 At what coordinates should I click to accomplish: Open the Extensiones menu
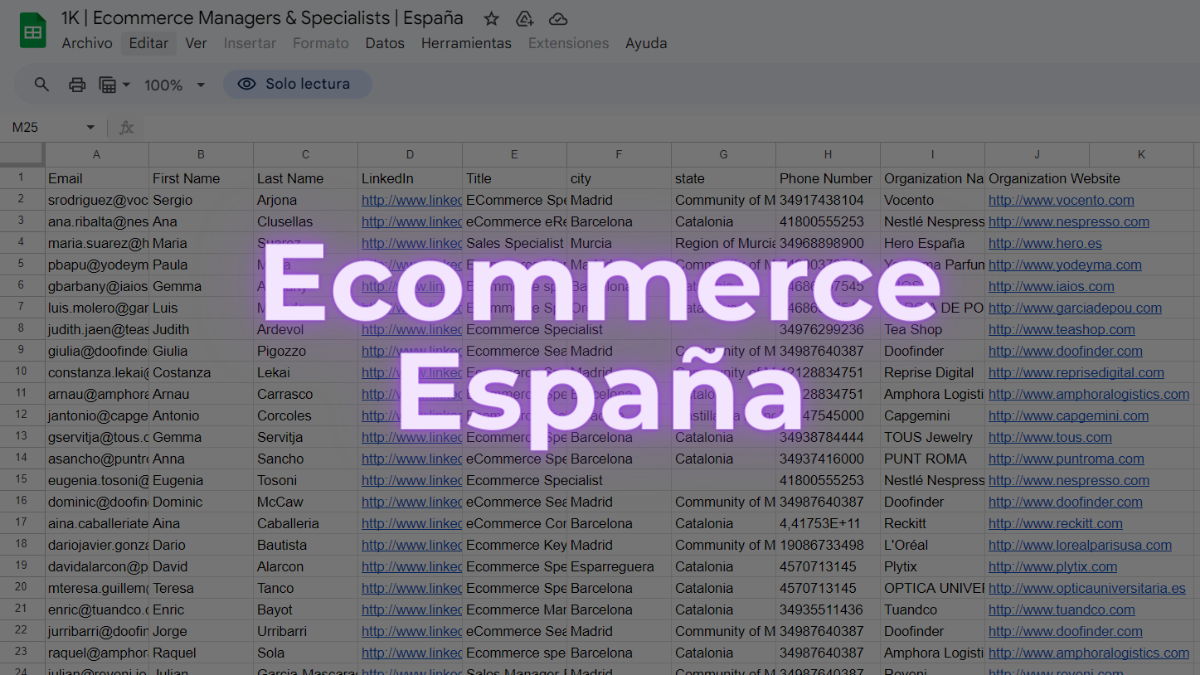[x=568, y=43]
